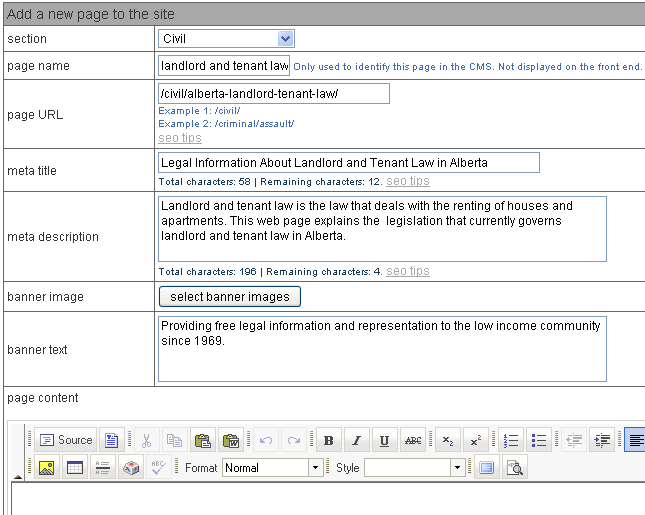Insert a numbered list

coord(510,440)
